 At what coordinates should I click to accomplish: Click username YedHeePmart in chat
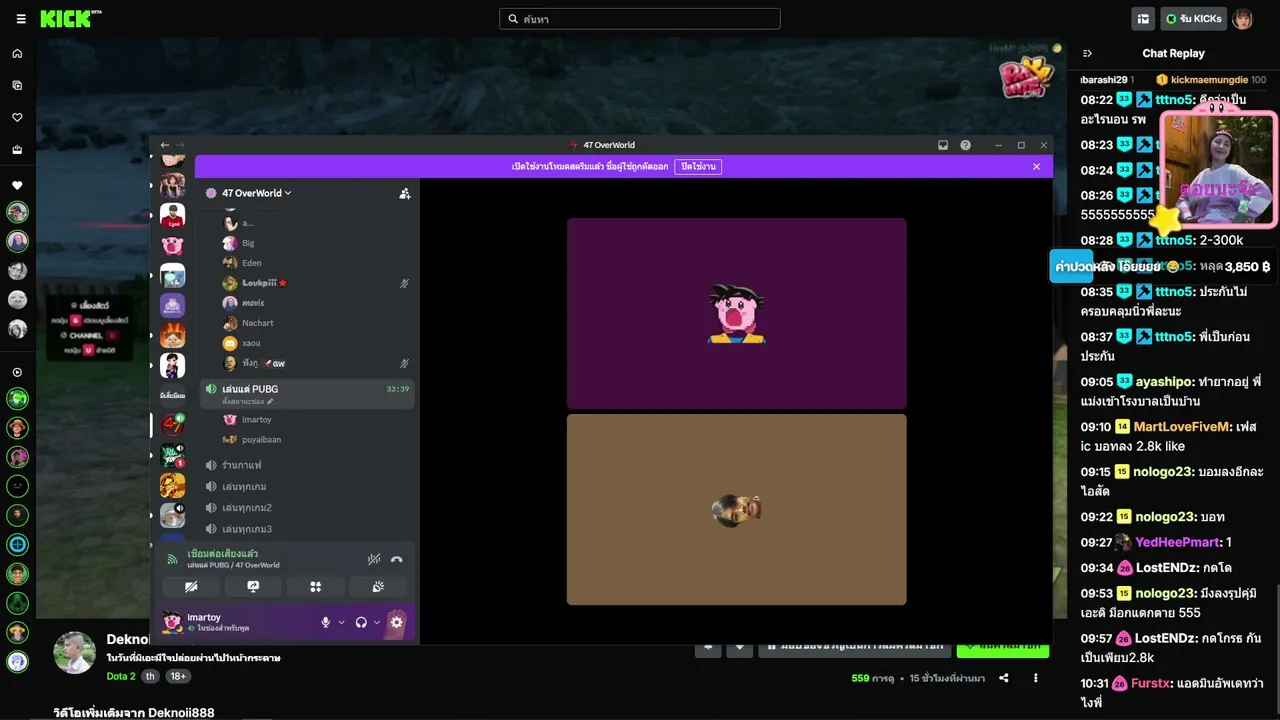[x=1178, y=542]
